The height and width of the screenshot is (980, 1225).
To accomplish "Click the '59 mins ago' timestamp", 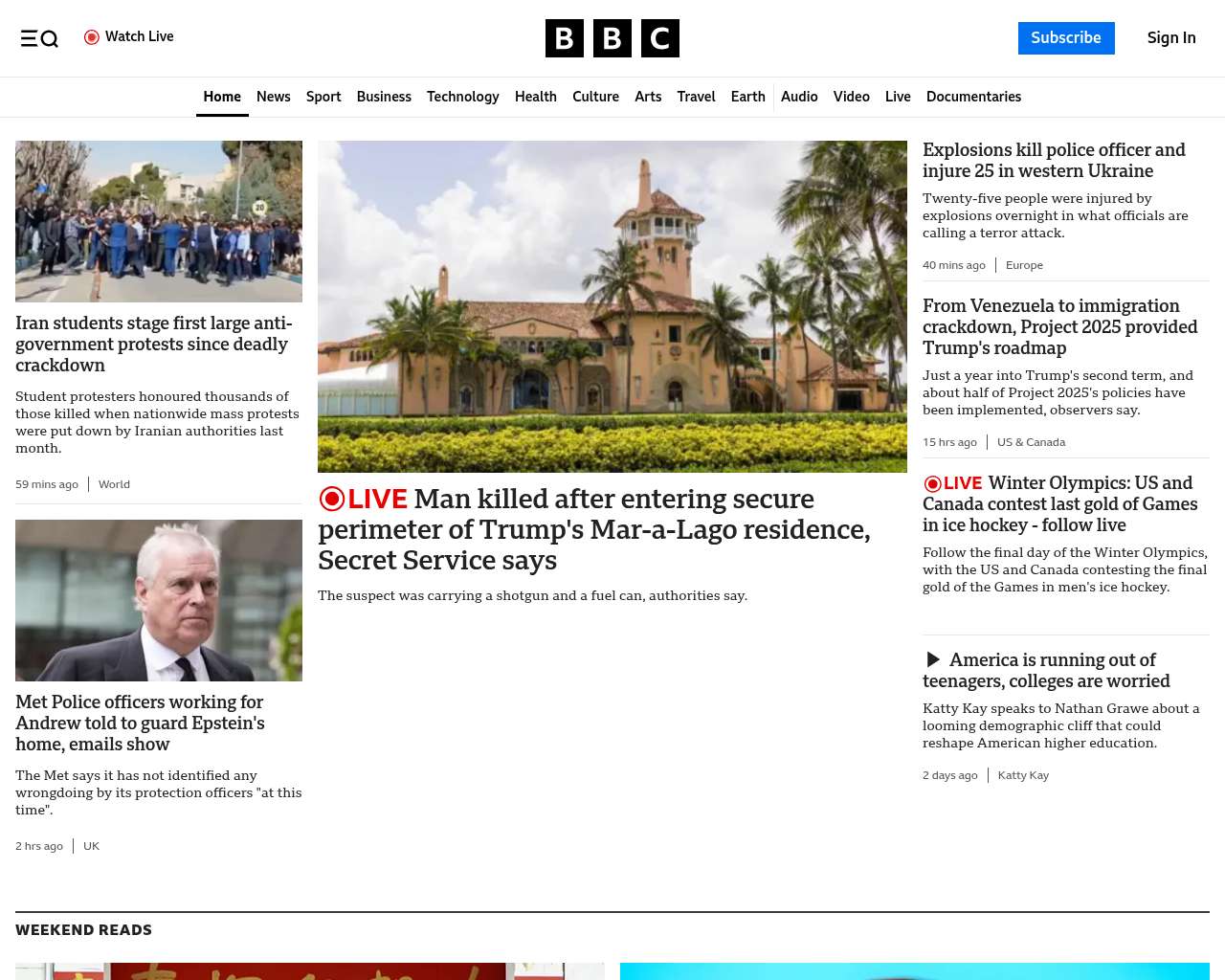I will 47,484.
